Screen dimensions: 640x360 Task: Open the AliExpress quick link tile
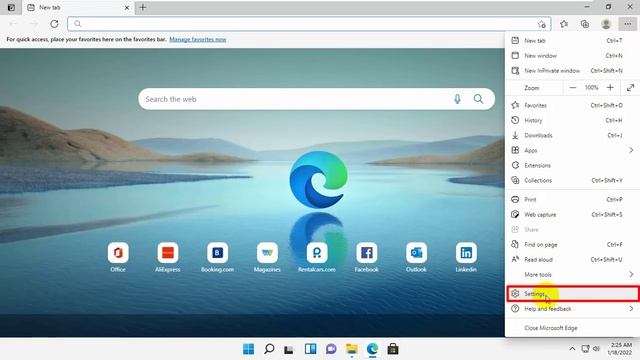(x=168, y=253)
